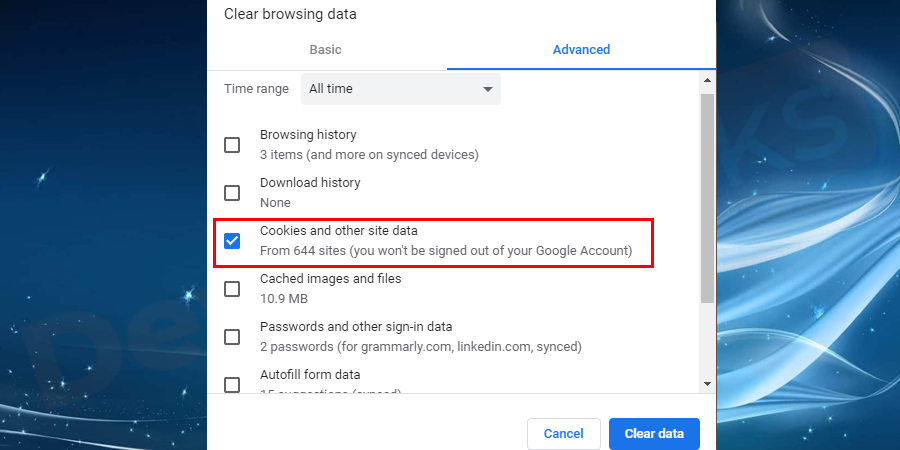Select the Advanced tab
Viewport: 900px width, 450px height.
[581, 50]
